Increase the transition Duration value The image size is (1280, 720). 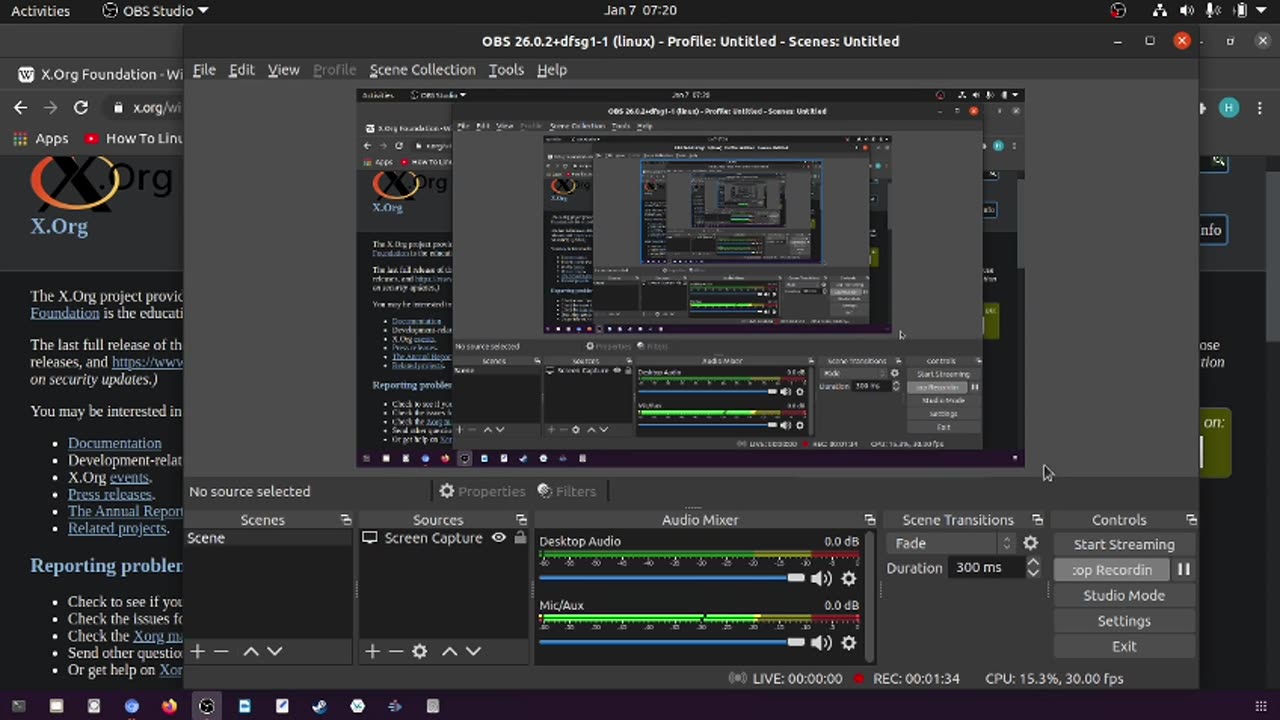[x=1033, y=562]
